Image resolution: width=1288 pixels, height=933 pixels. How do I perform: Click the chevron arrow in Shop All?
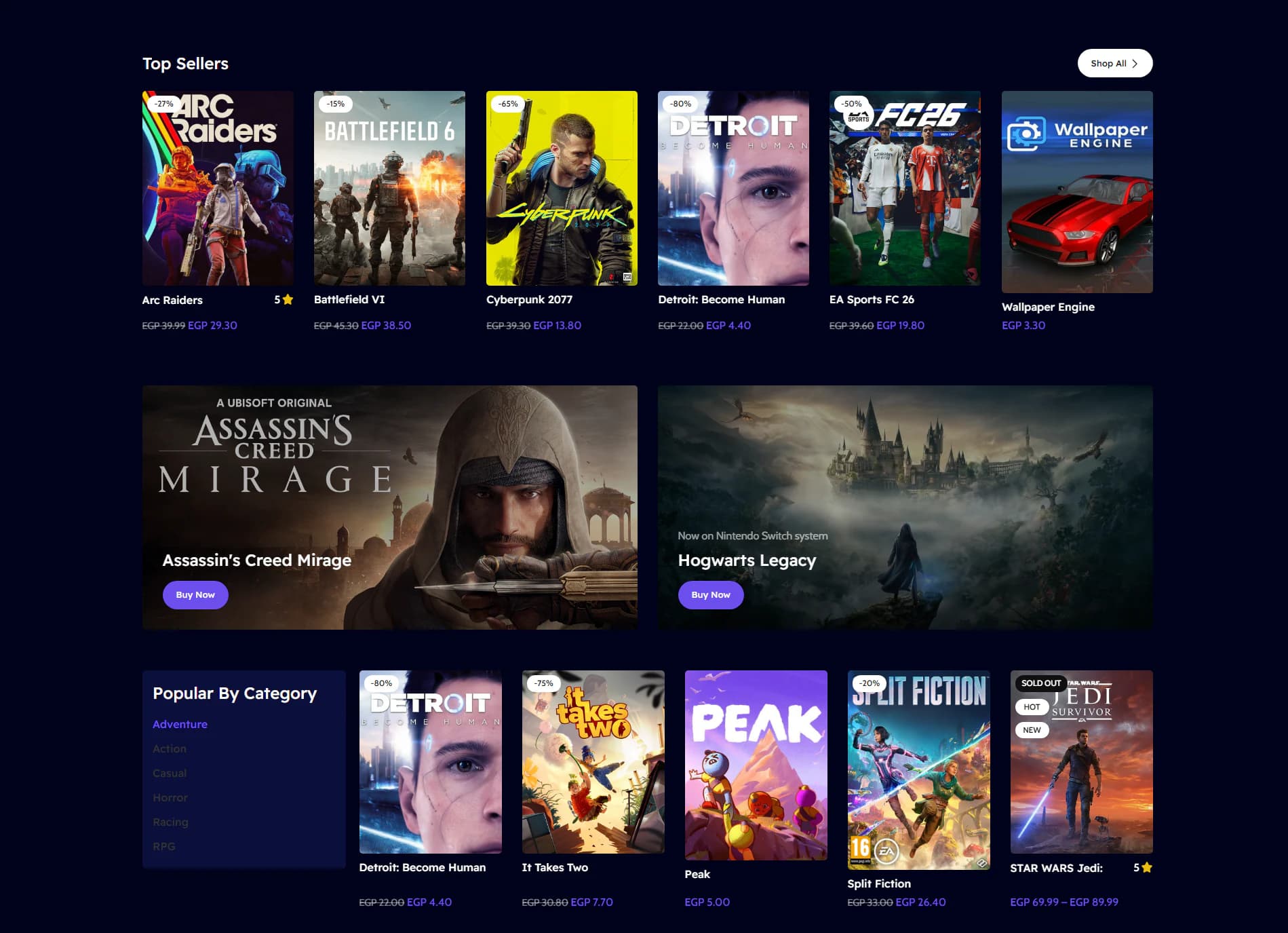[1135, 63]
